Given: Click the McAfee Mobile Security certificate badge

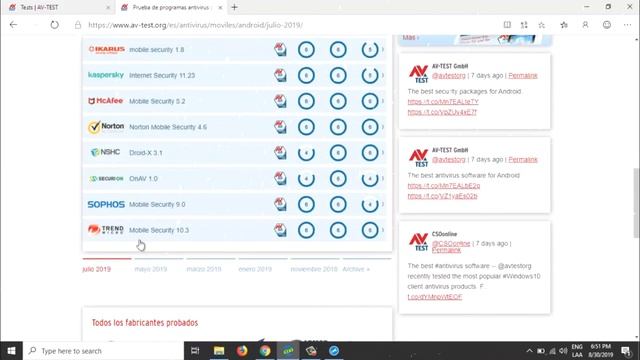Looking at the screenshot, I should [x=280, y=101].
